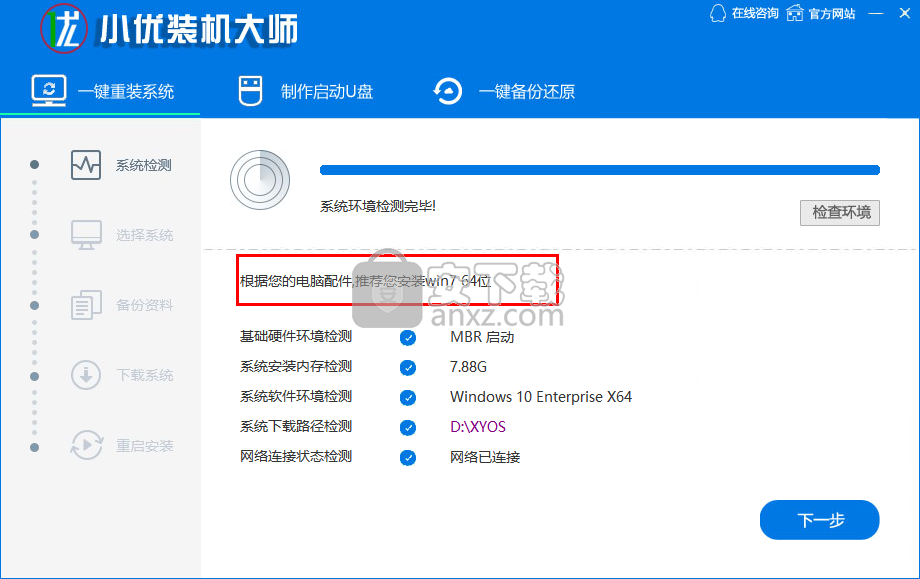Screen dimensions: 920x579
Task: Click the 网络已连接 status value
Action: tap(485, 457)
